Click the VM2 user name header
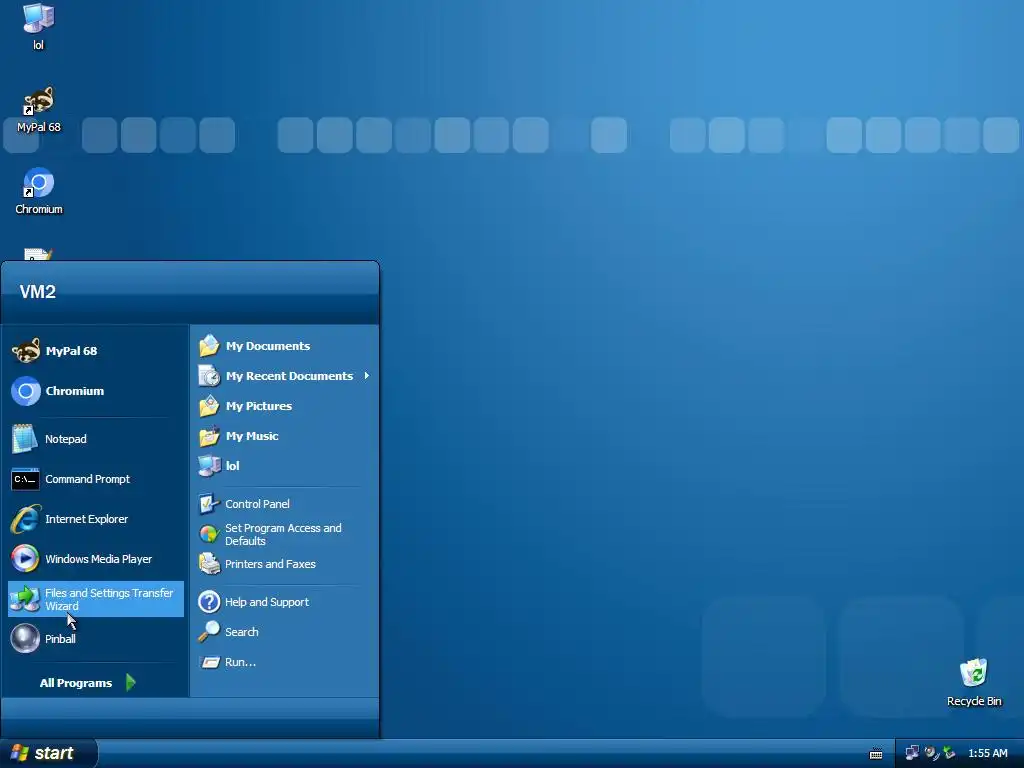Screen dimensions: 1024x768 click(37, 292)
